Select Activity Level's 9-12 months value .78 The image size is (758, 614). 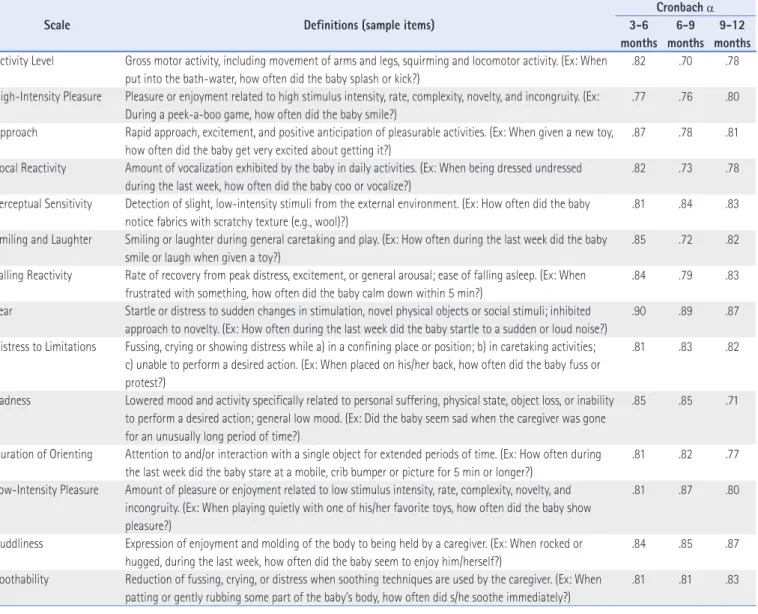point(732,61)
